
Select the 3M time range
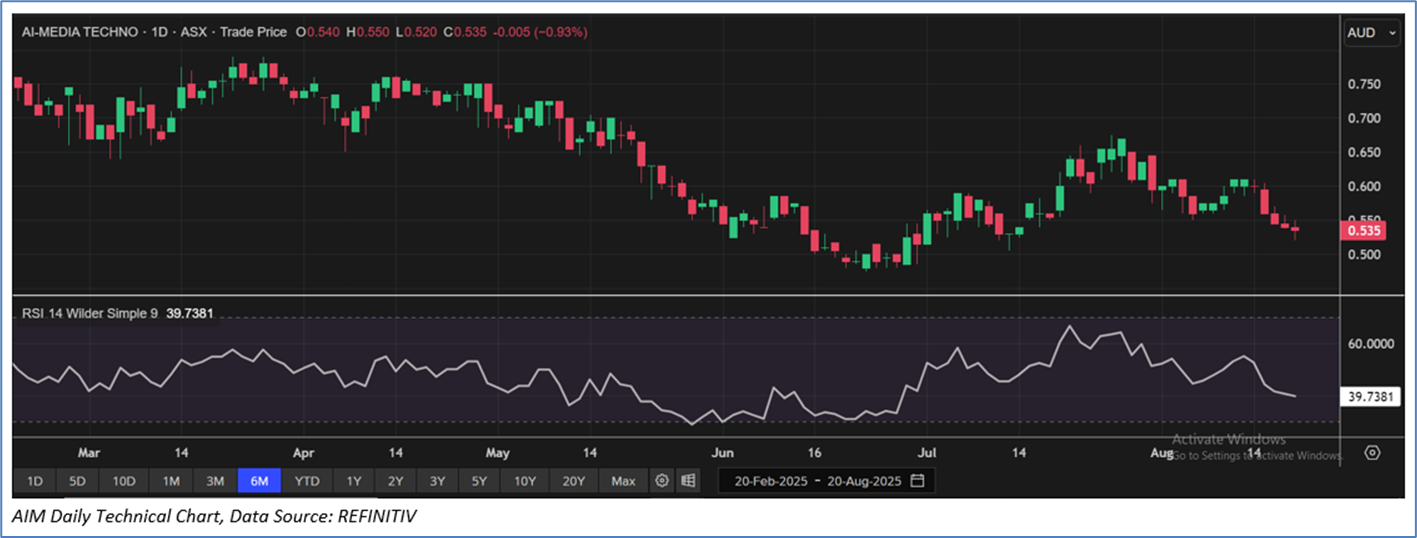pos(215,481)
